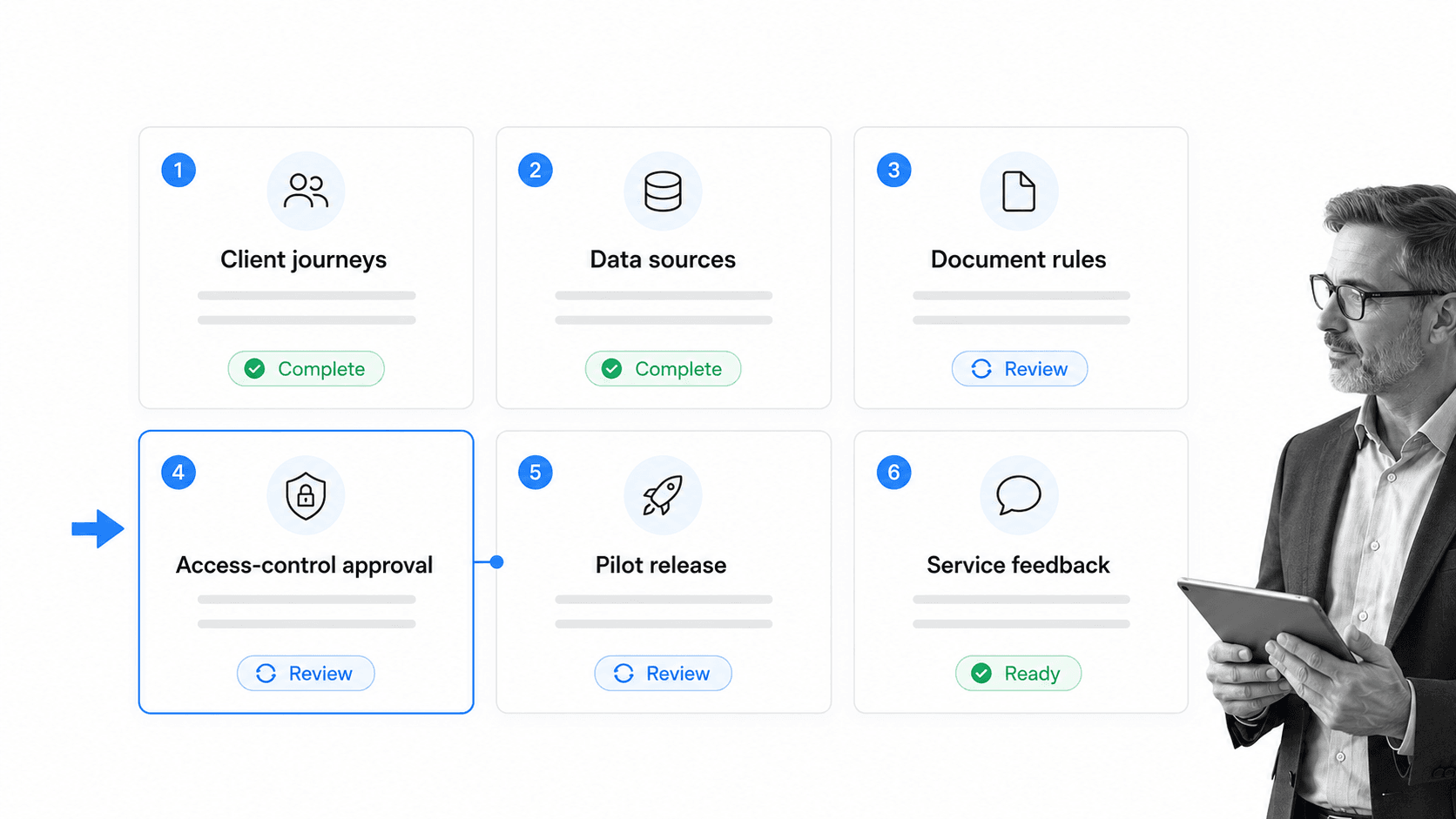This screenshot has width=1456, height=819.
Task: Select the Data sources title
Action: coord(663,259)
